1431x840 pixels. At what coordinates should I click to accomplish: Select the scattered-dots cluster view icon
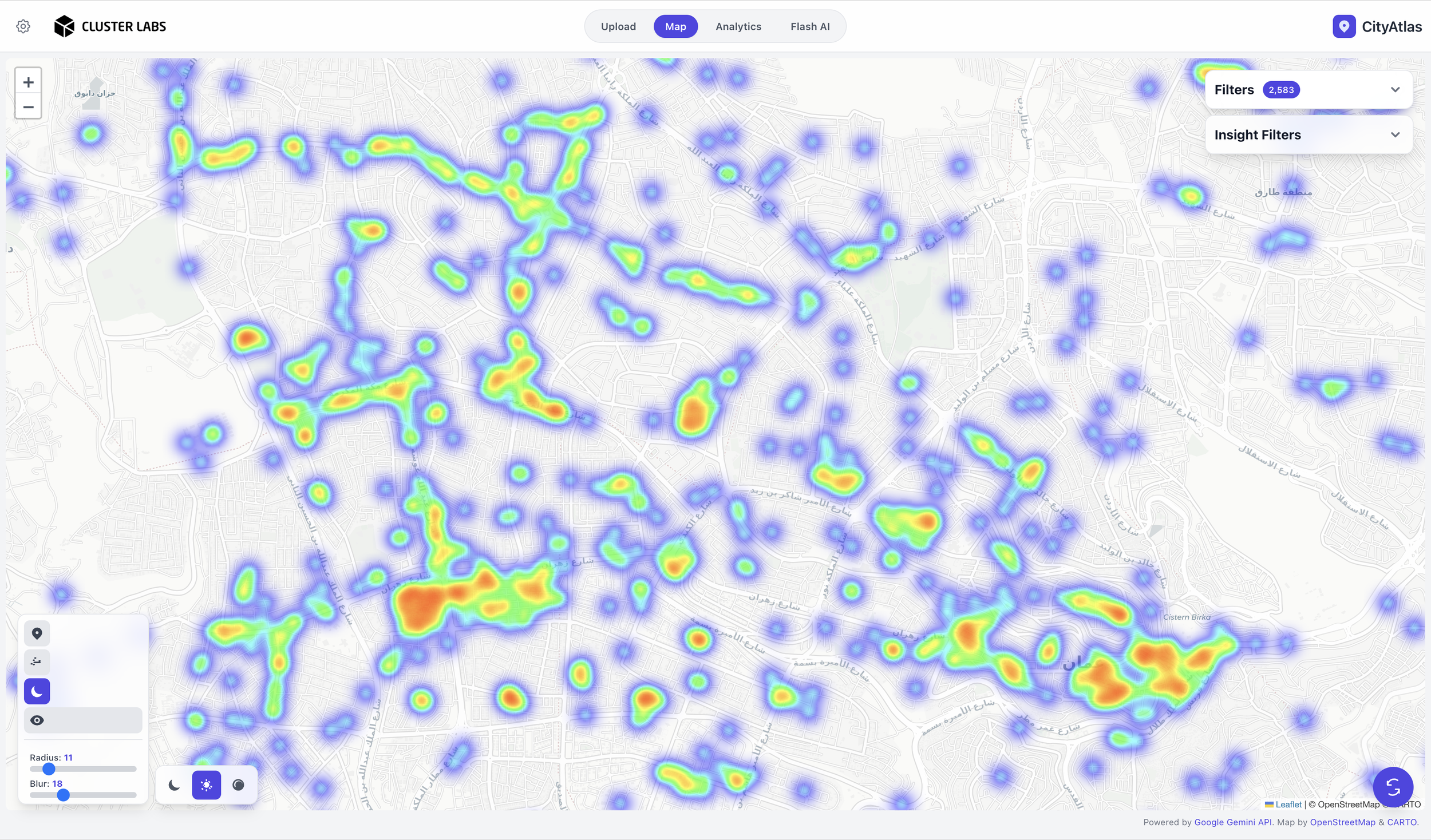pyautogui.click(x=37, y=662)
